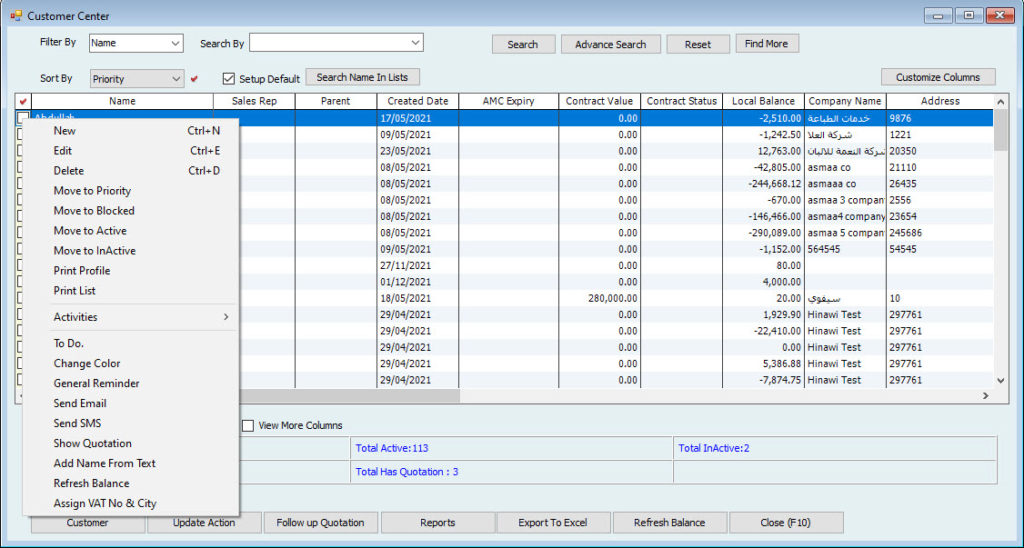
Task: Tick the checkbox on the first customer row
Action: (x=23, y=118)
